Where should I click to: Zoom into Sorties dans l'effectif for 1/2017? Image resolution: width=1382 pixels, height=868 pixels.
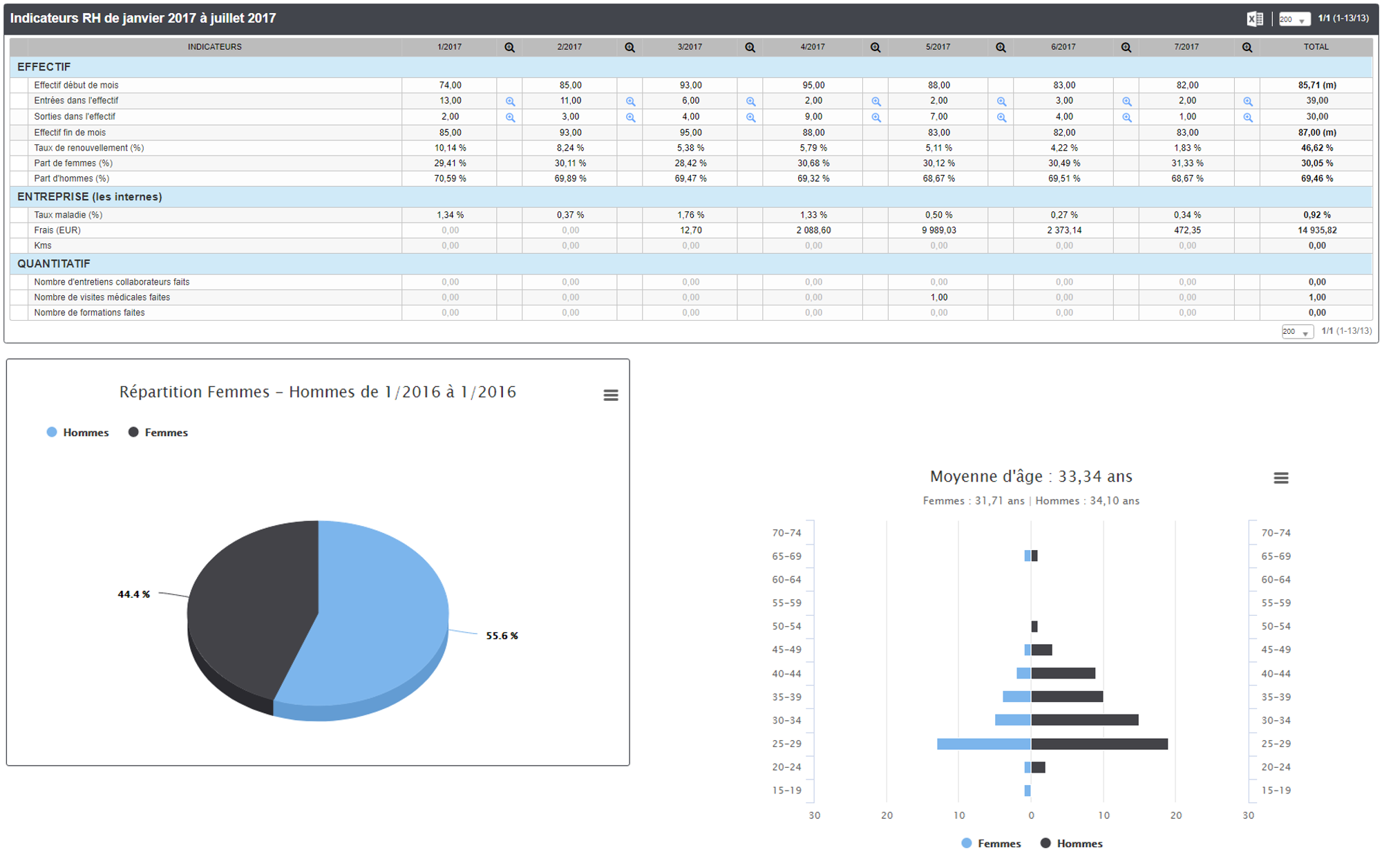[x=510, y=117]
